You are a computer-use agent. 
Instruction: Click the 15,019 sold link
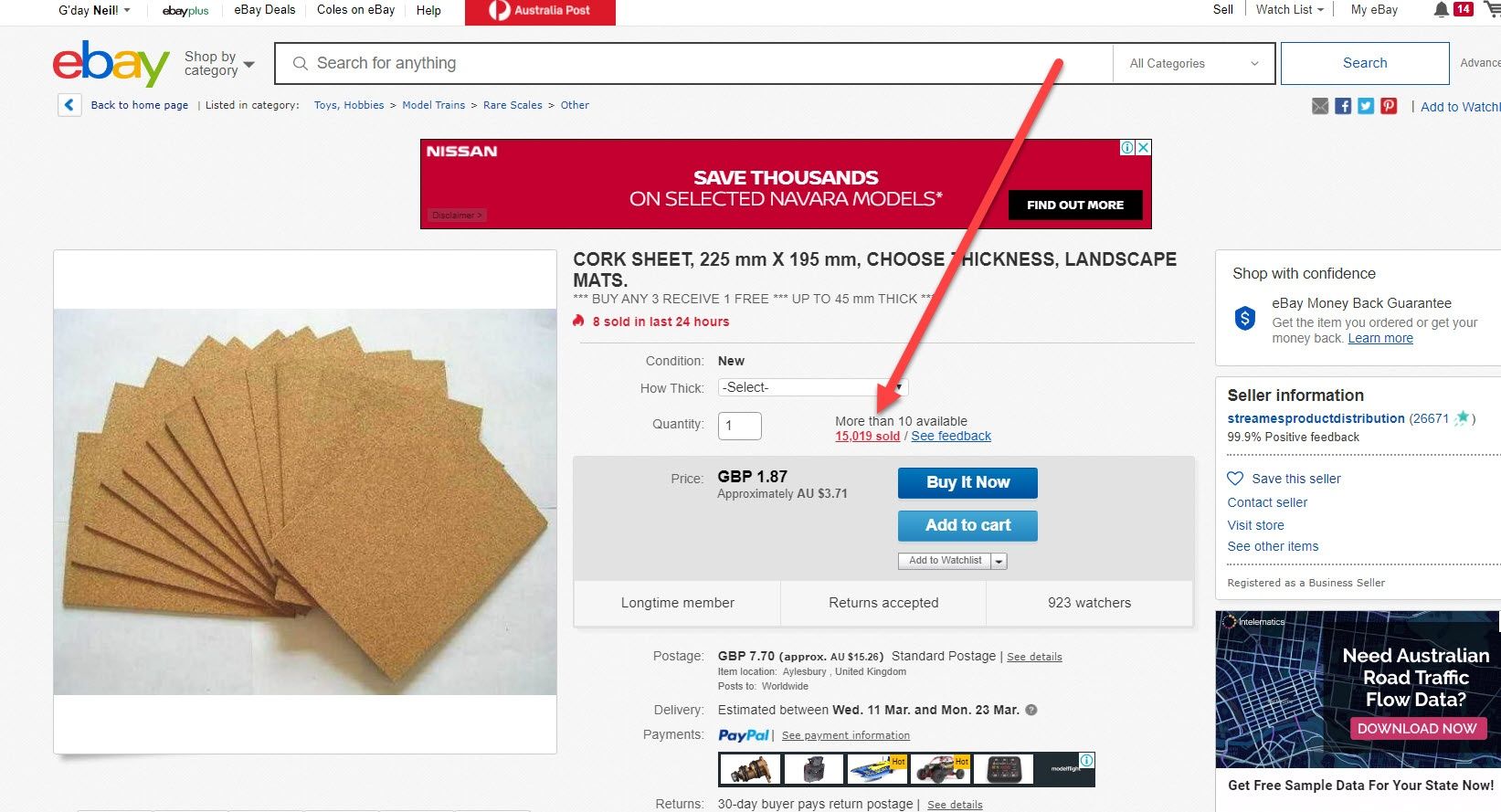[x=867, y=437]
